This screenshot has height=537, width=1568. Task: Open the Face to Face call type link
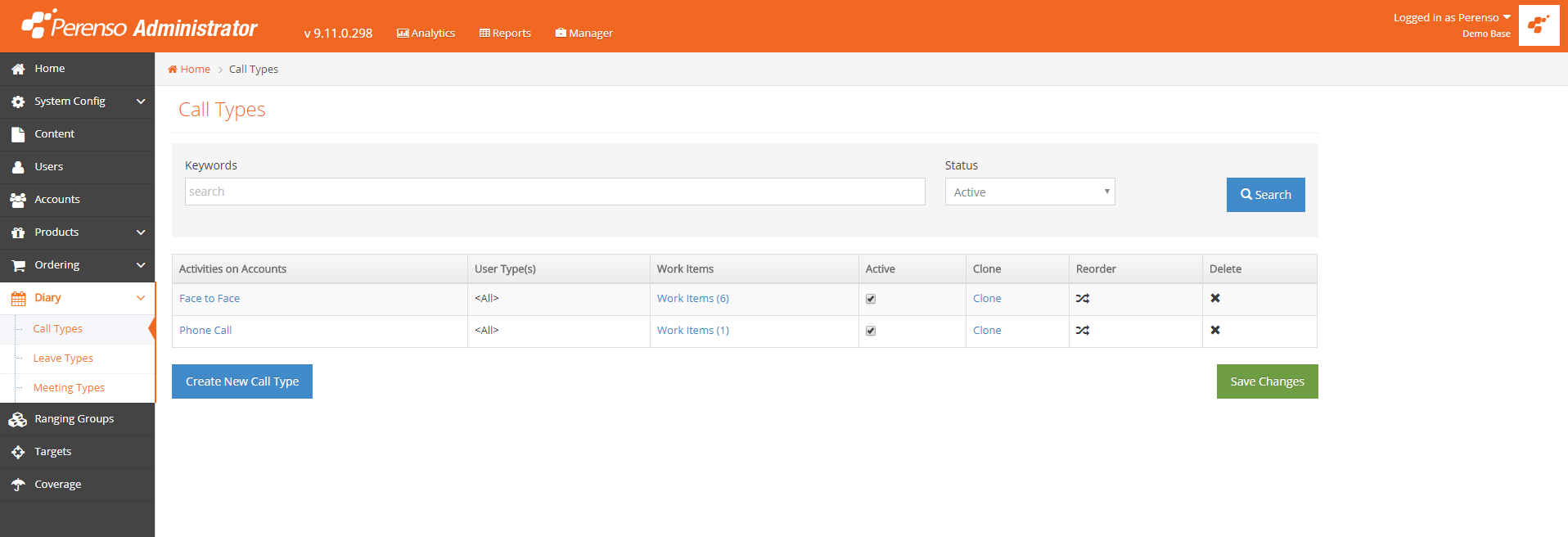coord(210,299)
